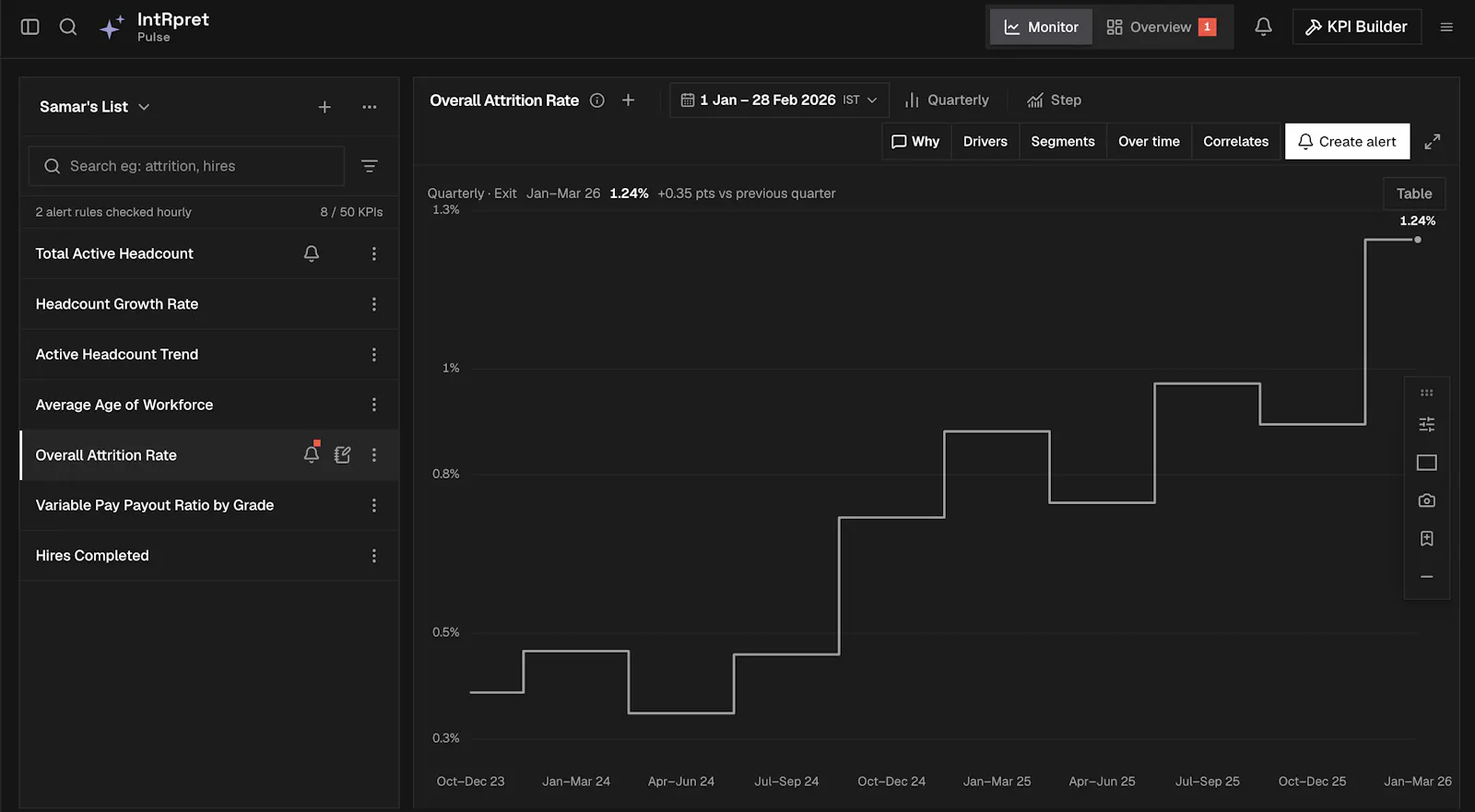Toggle the sidebar panel icon
Viewport: 1475px width, 812px height.
[x=30, y=27]
